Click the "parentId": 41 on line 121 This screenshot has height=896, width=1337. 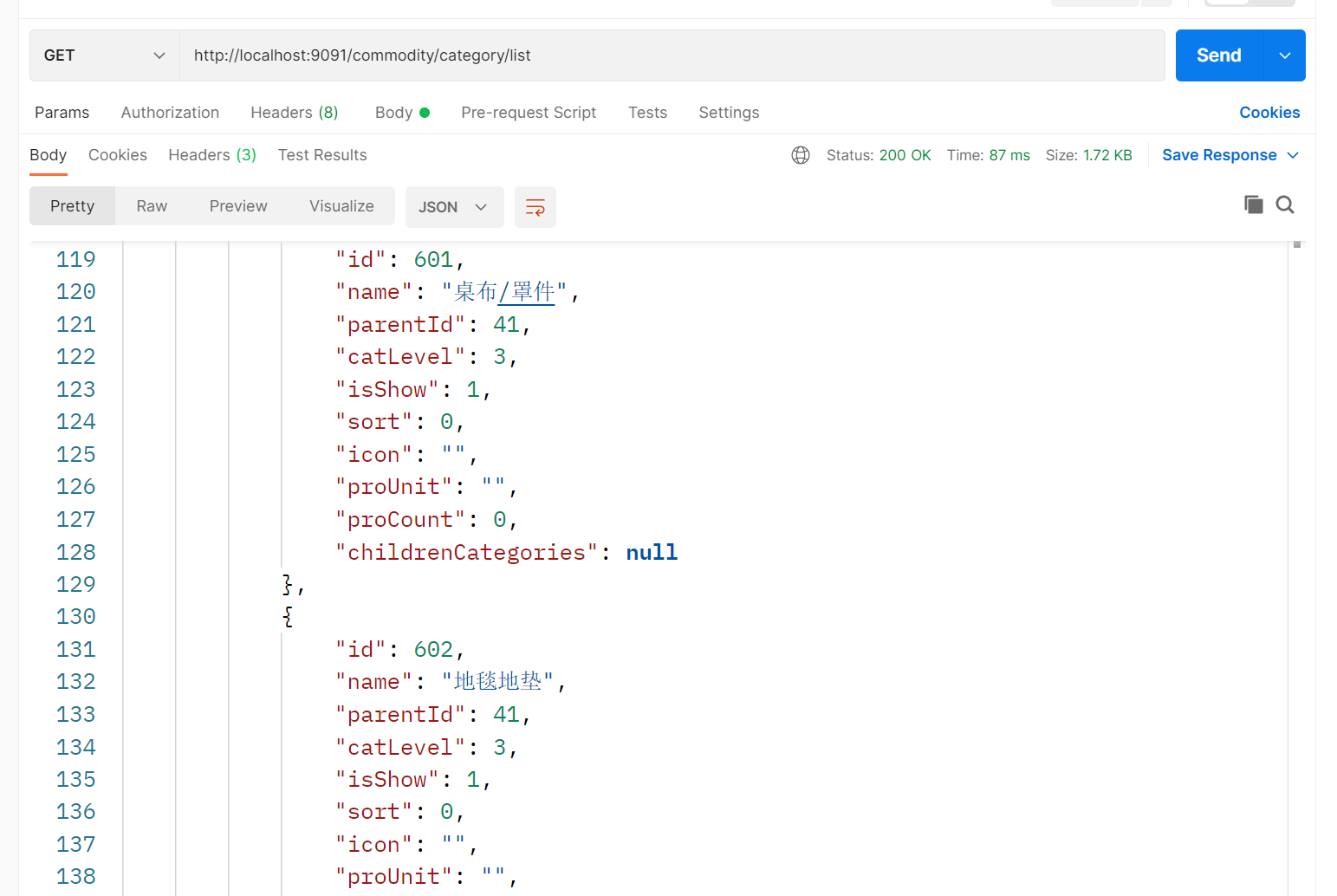(433, 324)
